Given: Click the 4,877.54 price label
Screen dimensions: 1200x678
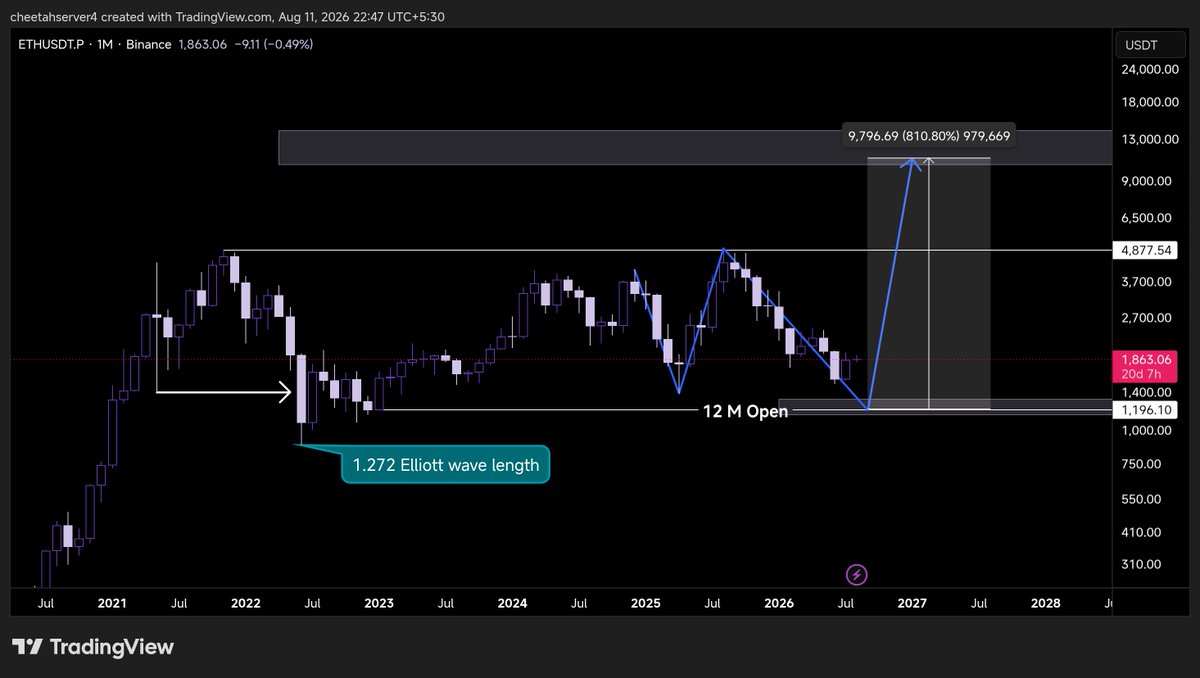Looking at the screenshot, I should (x=1147, y=250).
